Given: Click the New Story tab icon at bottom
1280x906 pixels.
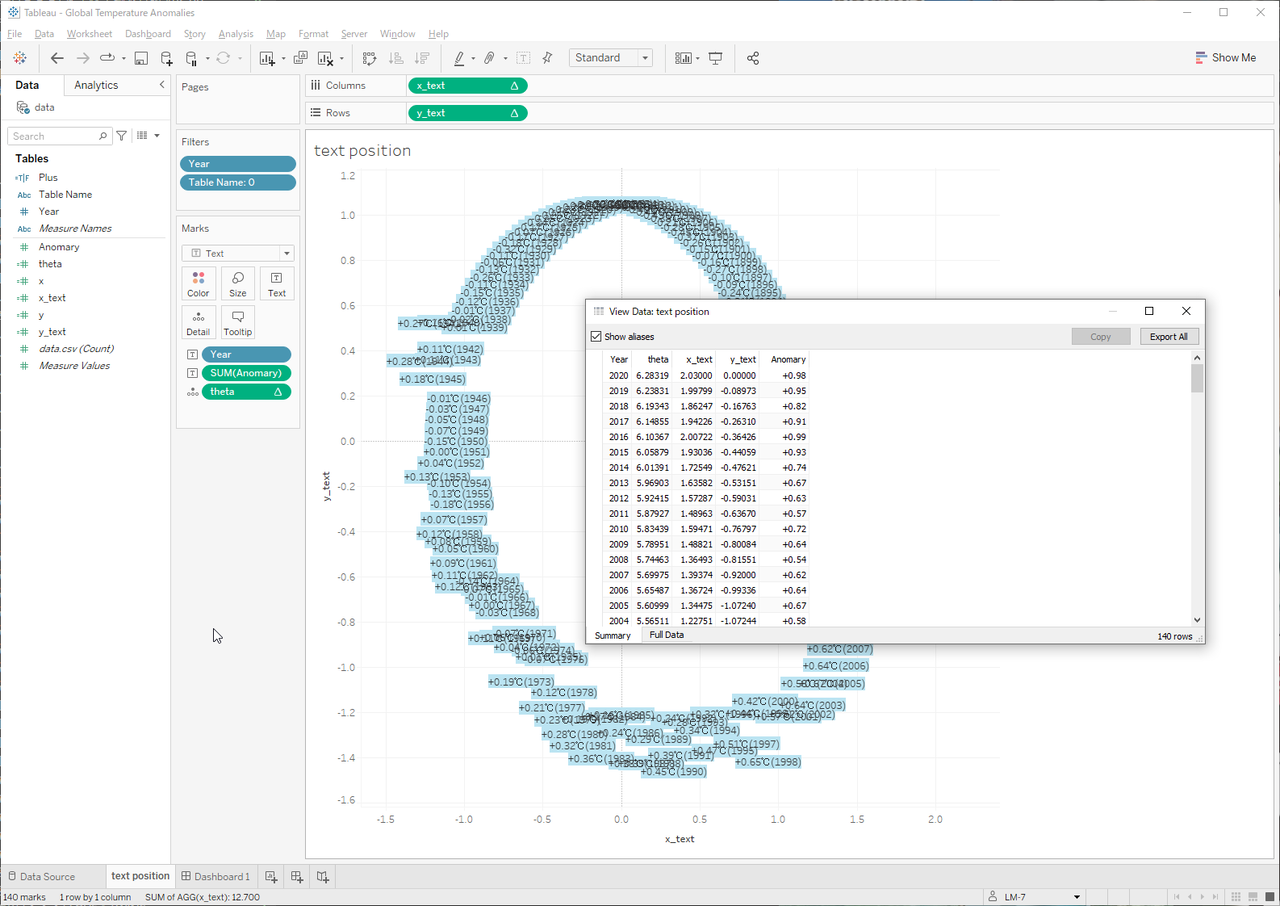Looking at the screenshot, I should pos(322,876).
